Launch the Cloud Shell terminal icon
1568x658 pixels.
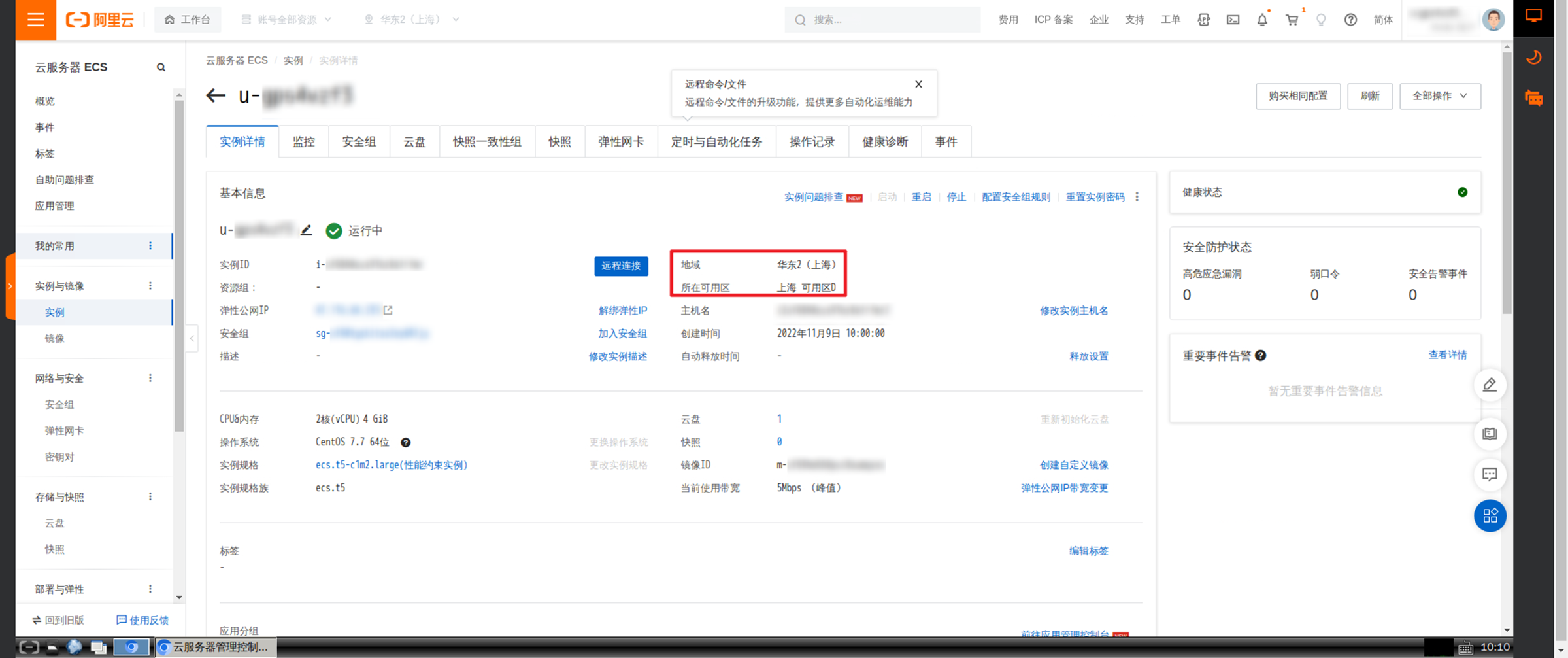click(x=1233, y=20)
